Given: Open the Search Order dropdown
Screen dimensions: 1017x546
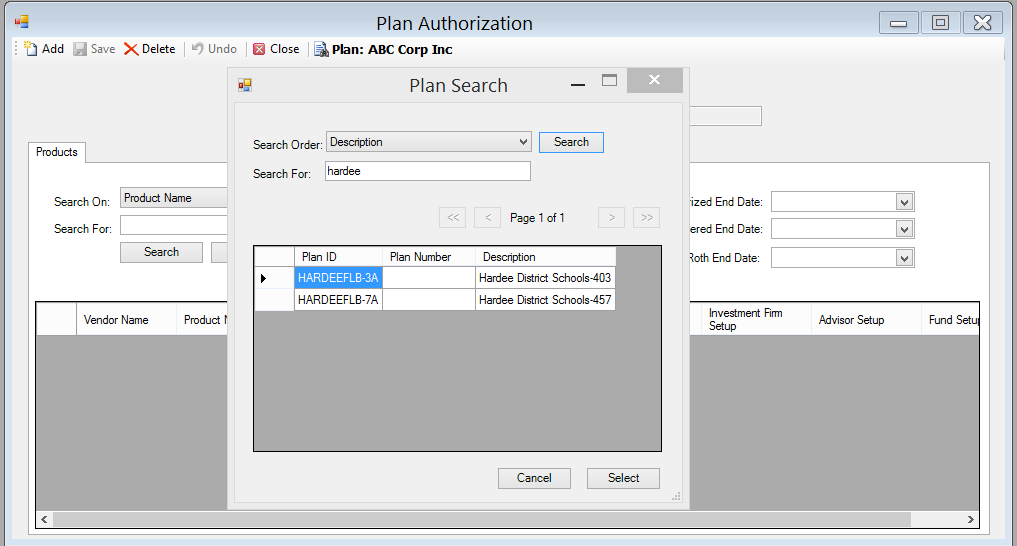Looking at the screenshot, I should click(x=429, y=142).
